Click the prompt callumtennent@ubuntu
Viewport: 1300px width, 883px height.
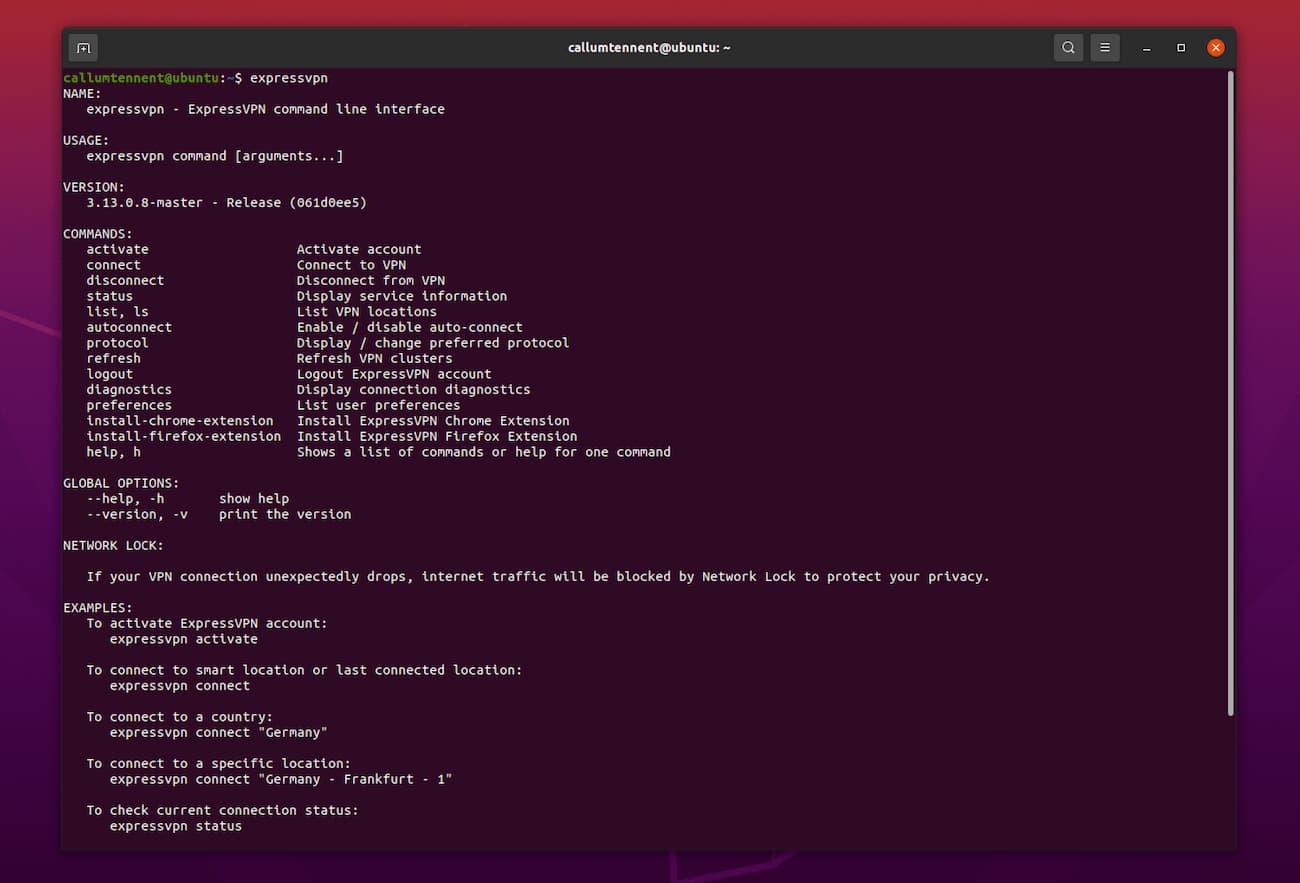tap(141, 78)
